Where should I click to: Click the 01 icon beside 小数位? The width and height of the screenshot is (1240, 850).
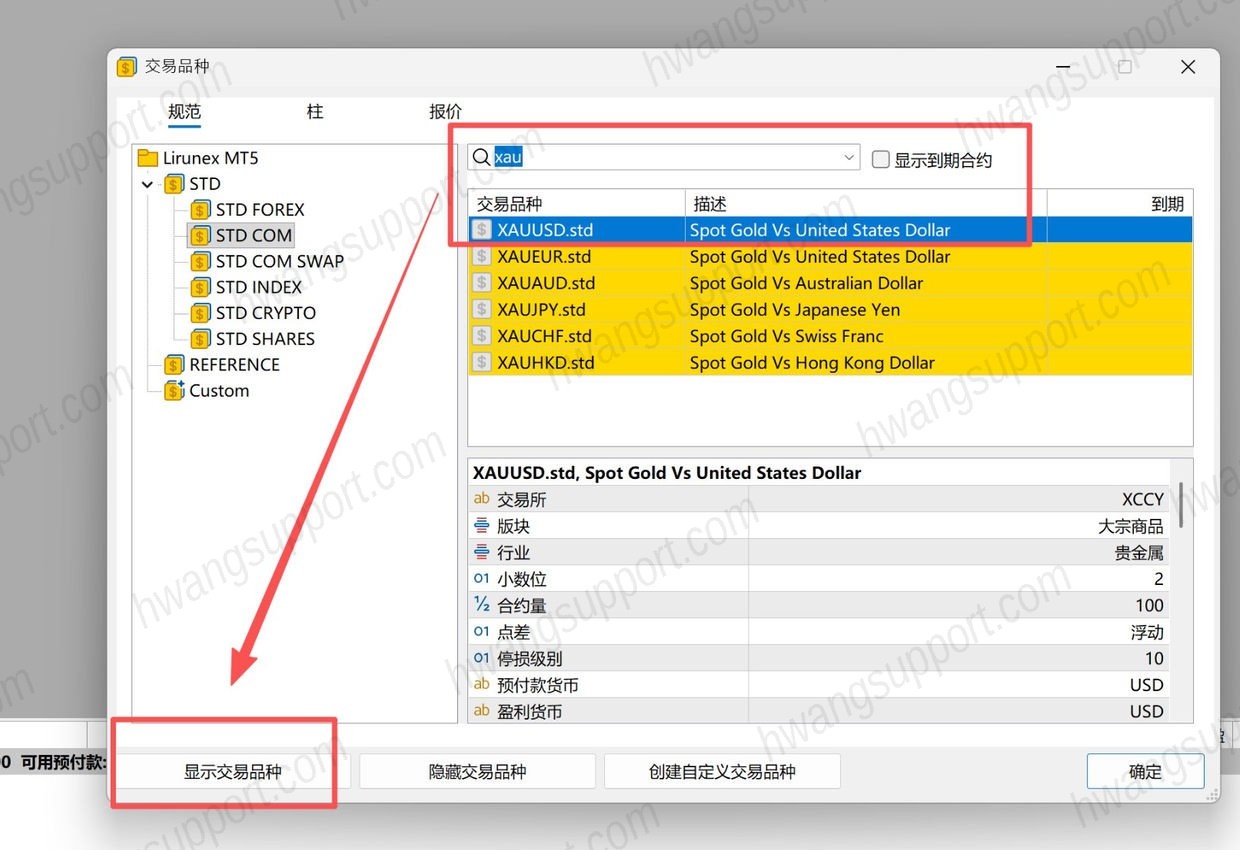[x=482, y=579]
